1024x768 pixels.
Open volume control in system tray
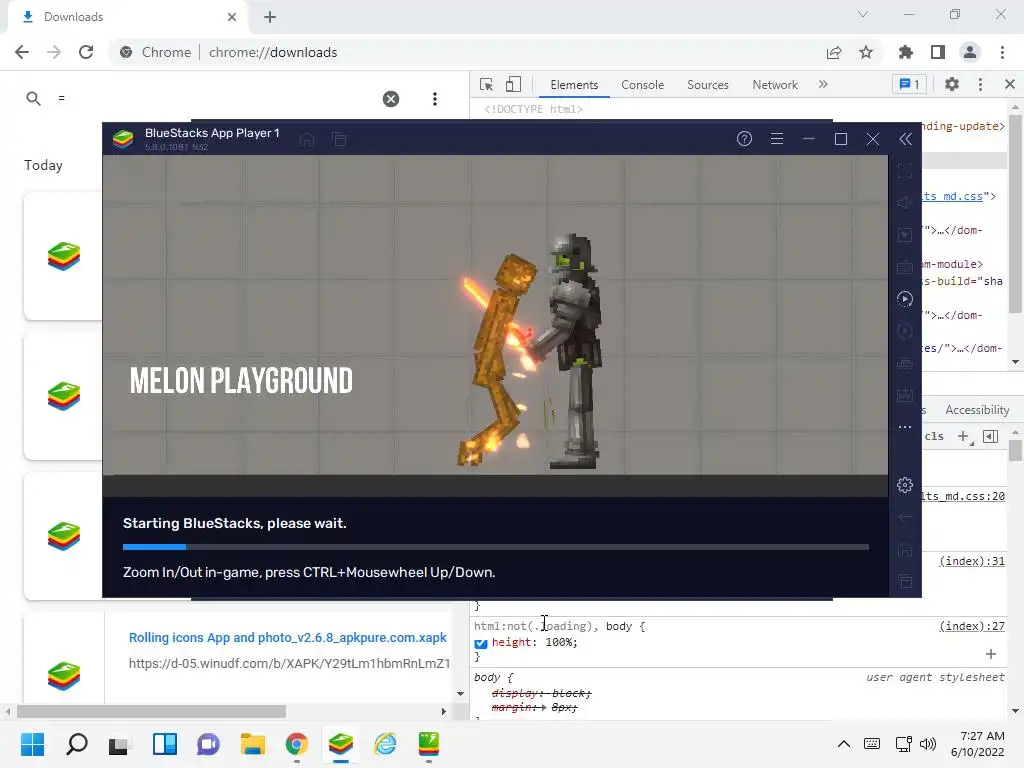click(927, 744)
